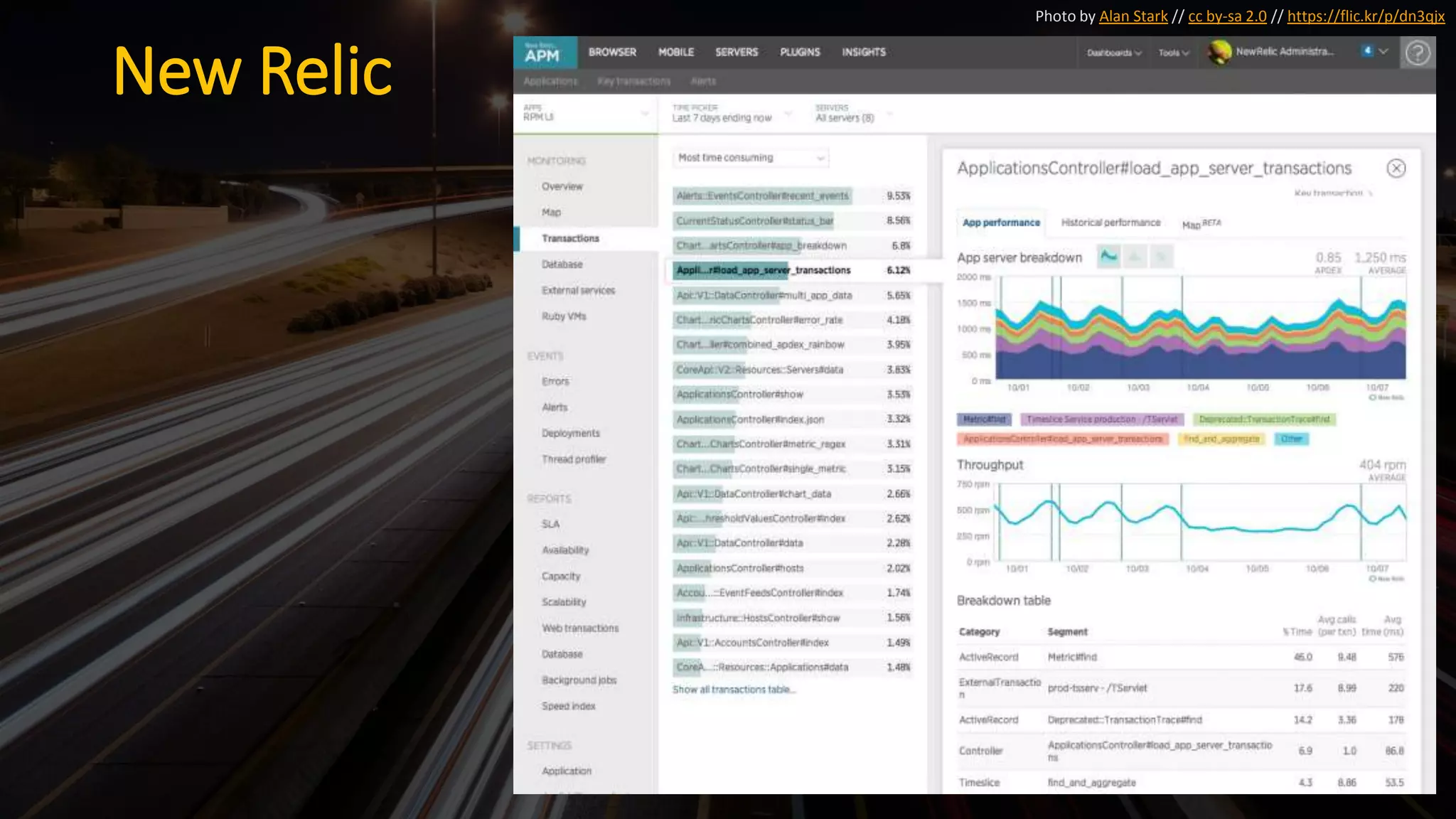This screenshot has width=1456, height=819.
Task: Select the ApplicationsController#show transaction
Action: [793, 395]
